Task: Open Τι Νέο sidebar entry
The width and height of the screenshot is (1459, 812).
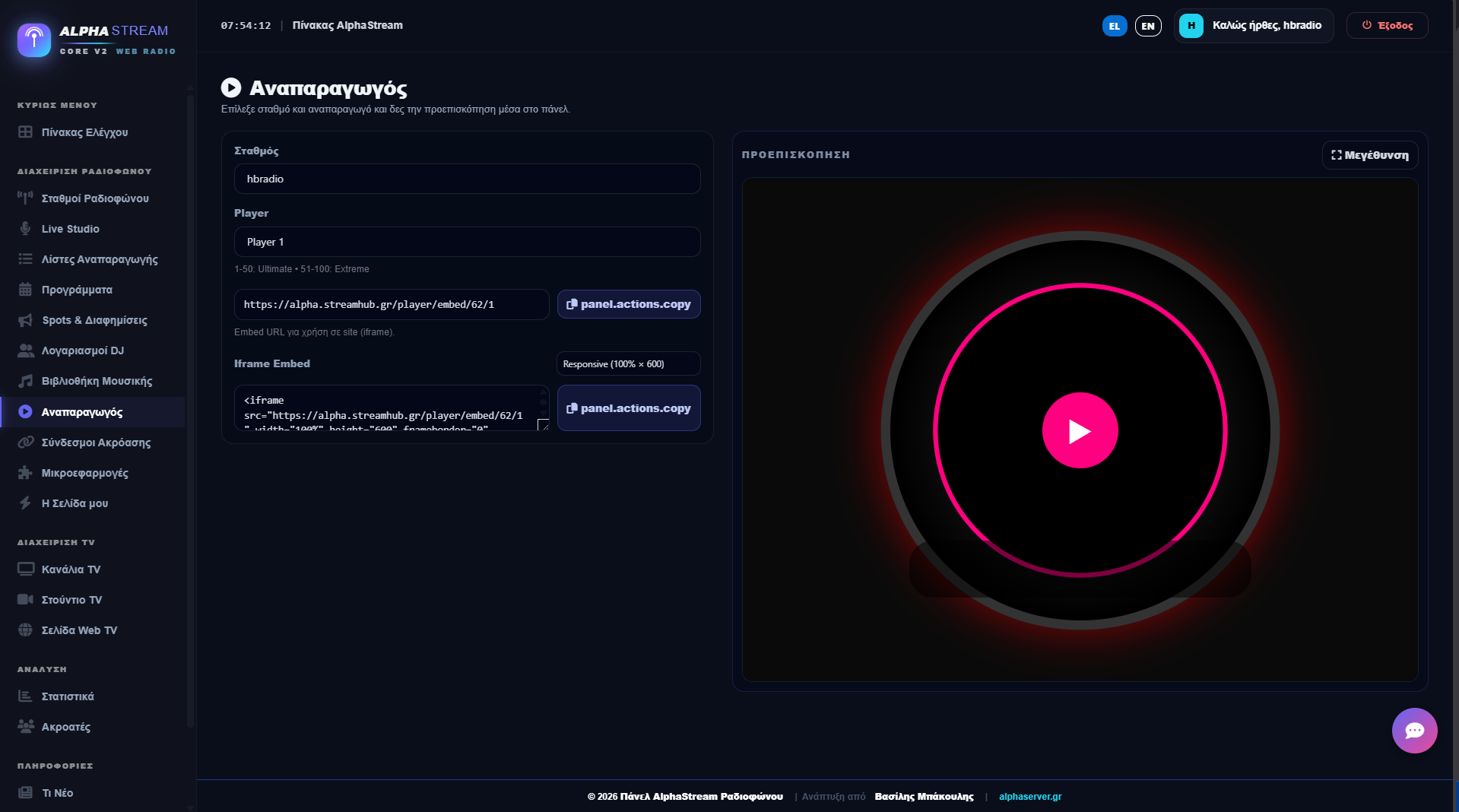Action: point(92,793)
